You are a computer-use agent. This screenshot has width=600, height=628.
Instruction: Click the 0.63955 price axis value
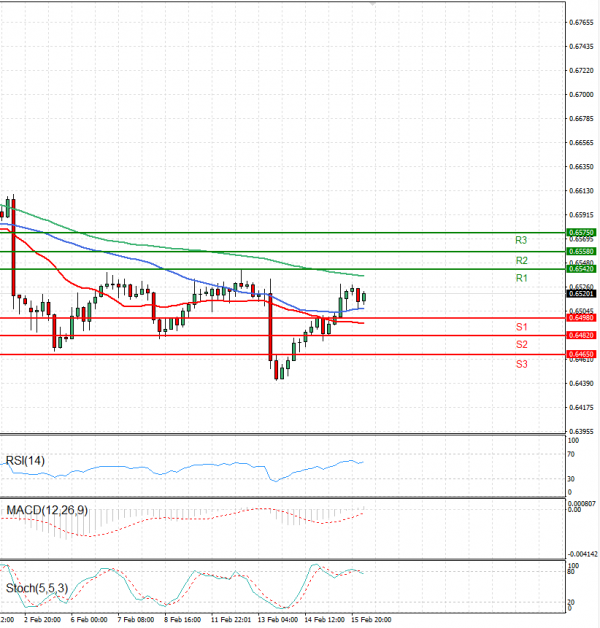[x=581, y=431]
